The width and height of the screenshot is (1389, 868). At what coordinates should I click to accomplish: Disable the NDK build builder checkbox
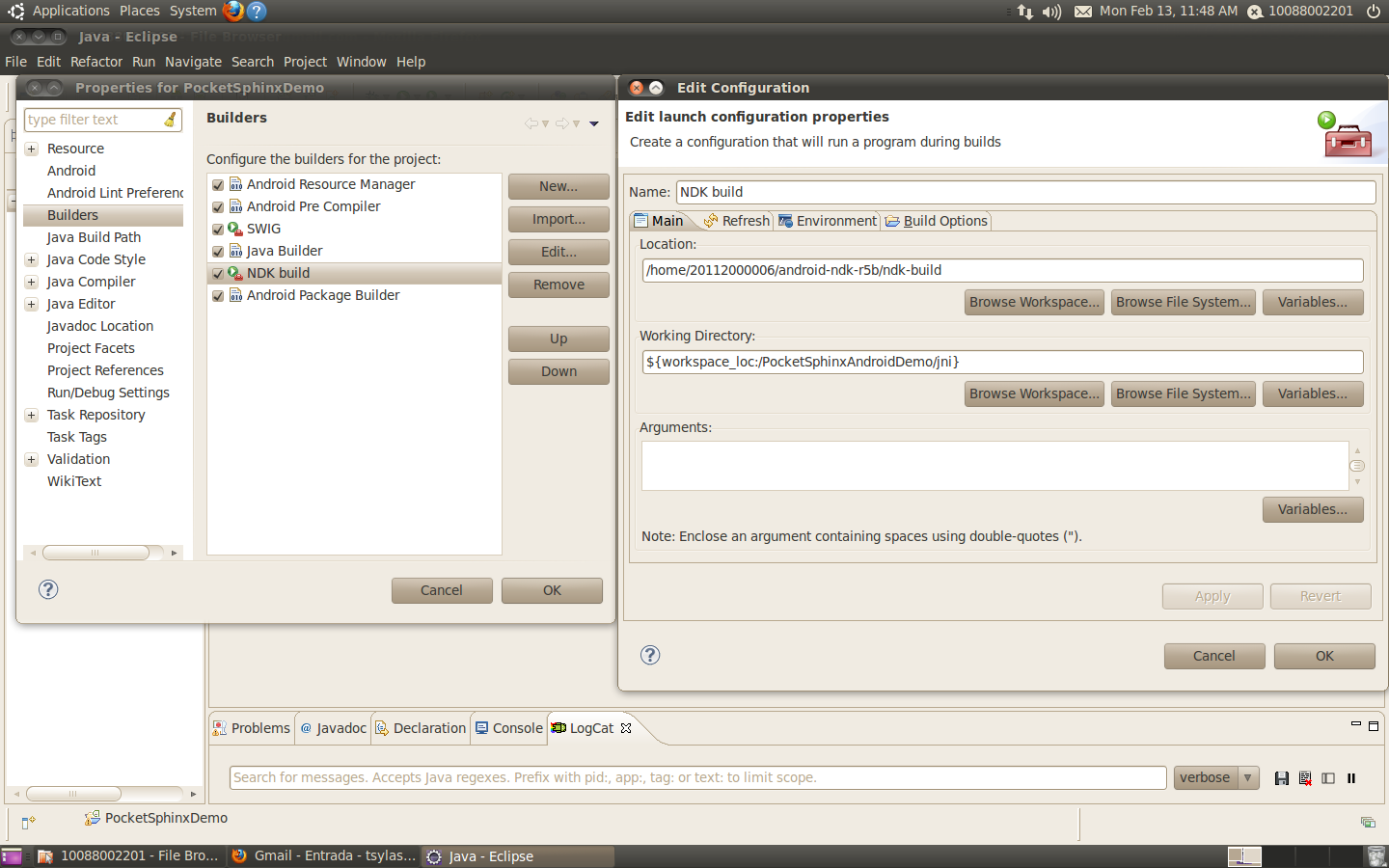pyautogui.click(x=218, y=274)
